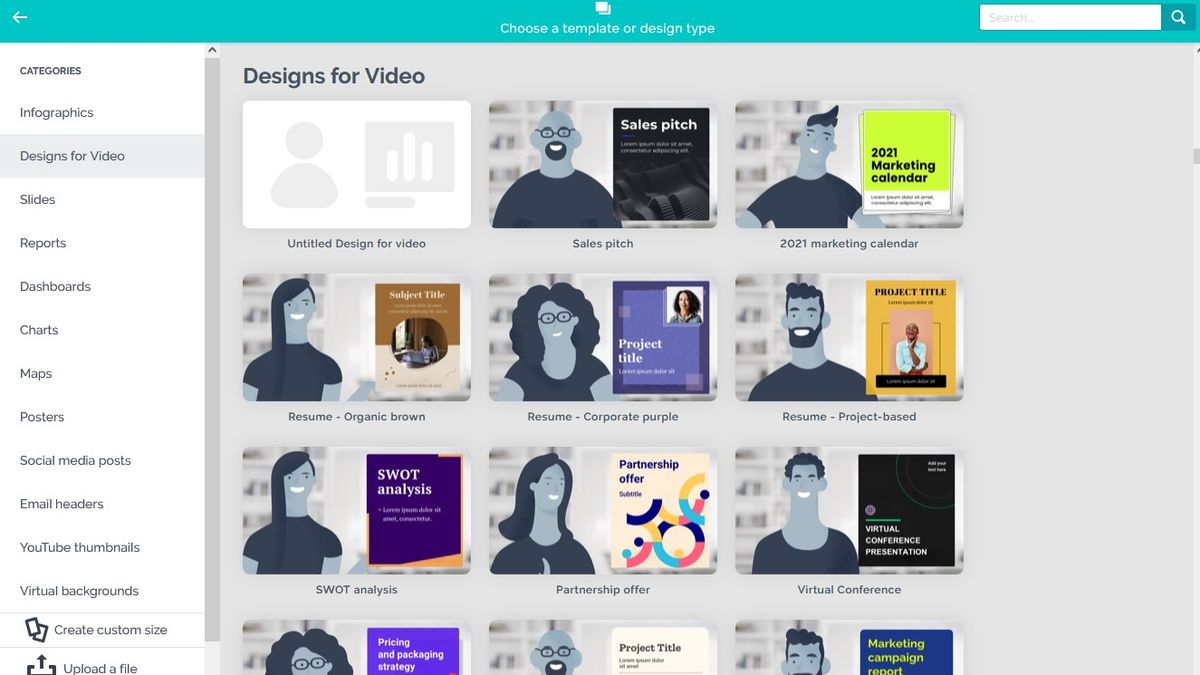The width and height of the screenshot is (1200, 675).
Task: Open the Reports category
Action: [42, 242]
